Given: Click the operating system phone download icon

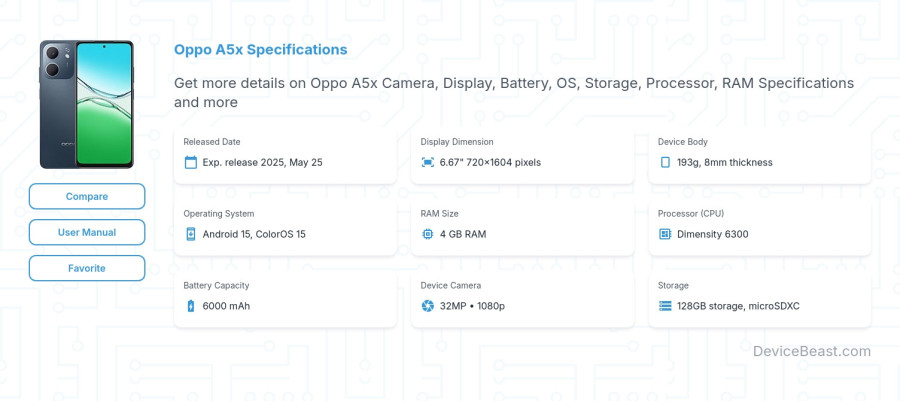Looking at the screenshot, I should (191, 234).
